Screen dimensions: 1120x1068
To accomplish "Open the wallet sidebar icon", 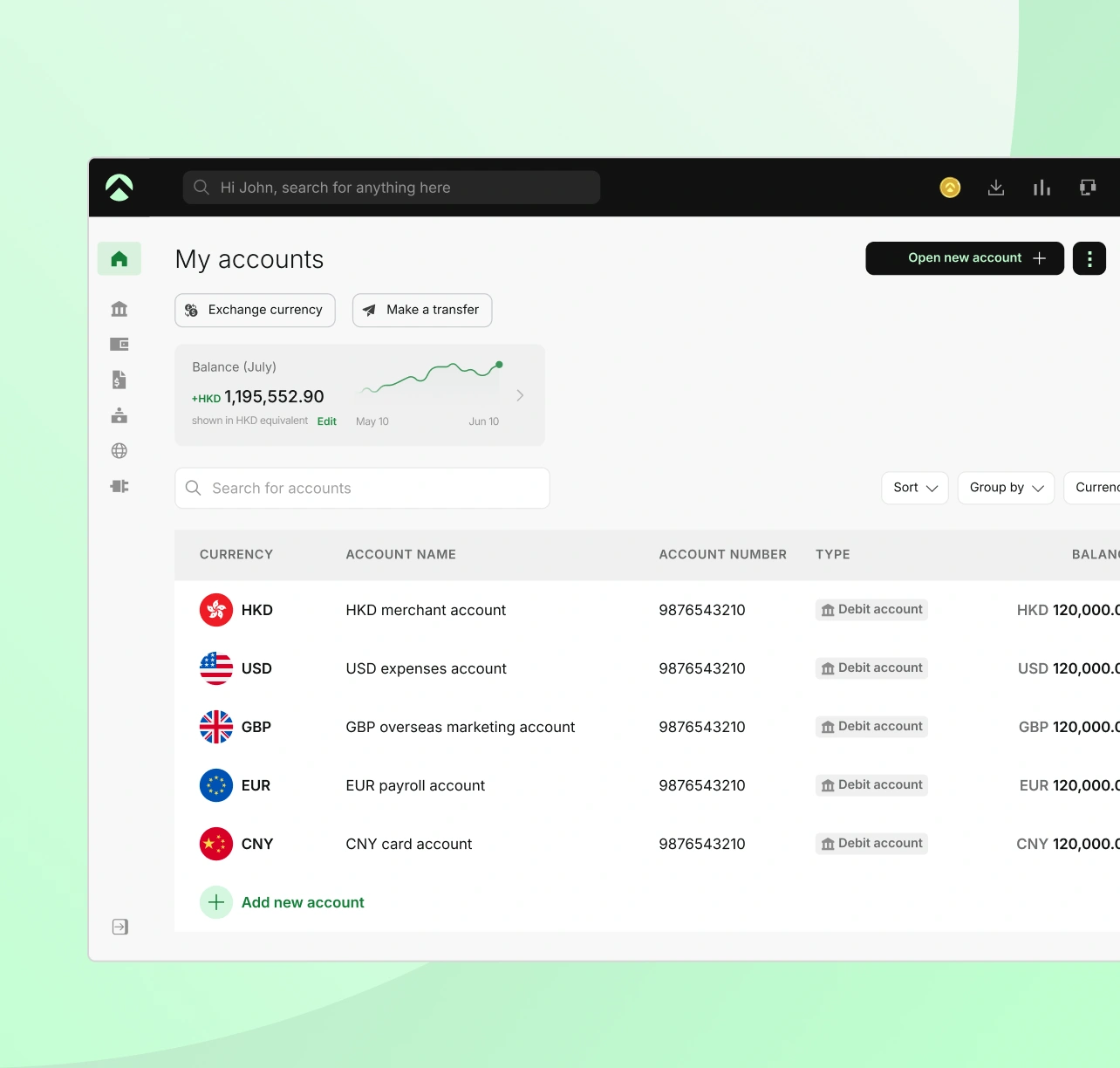I will [120, 345].
